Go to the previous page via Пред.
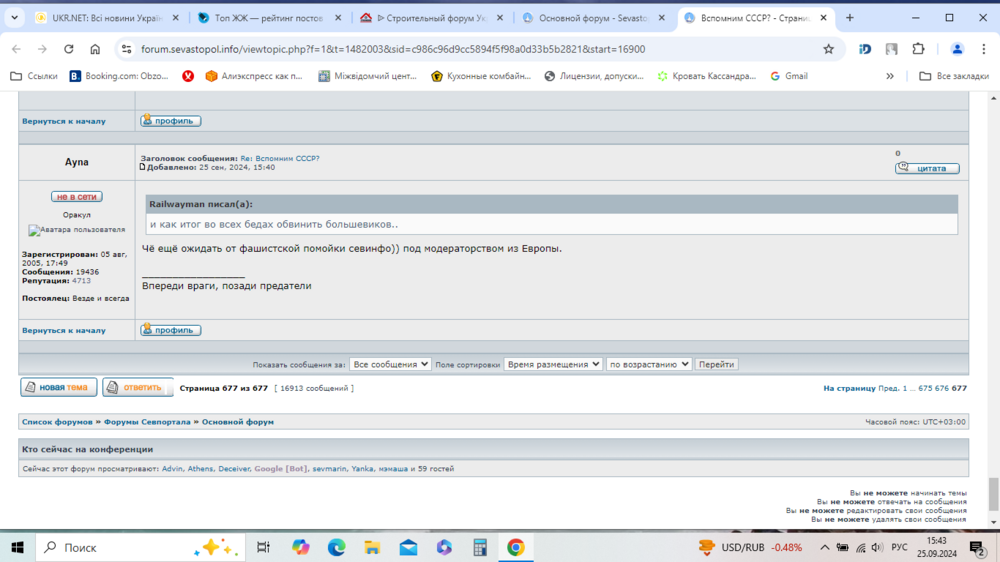1000x562 pixels. tap(888, 388)
